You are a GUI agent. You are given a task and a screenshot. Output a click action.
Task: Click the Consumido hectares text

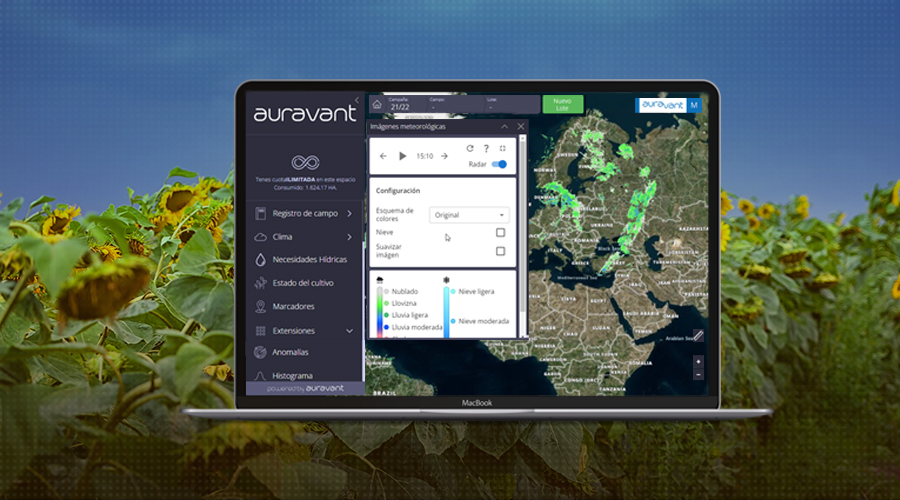pyautogui.click(x=305, y=188)
